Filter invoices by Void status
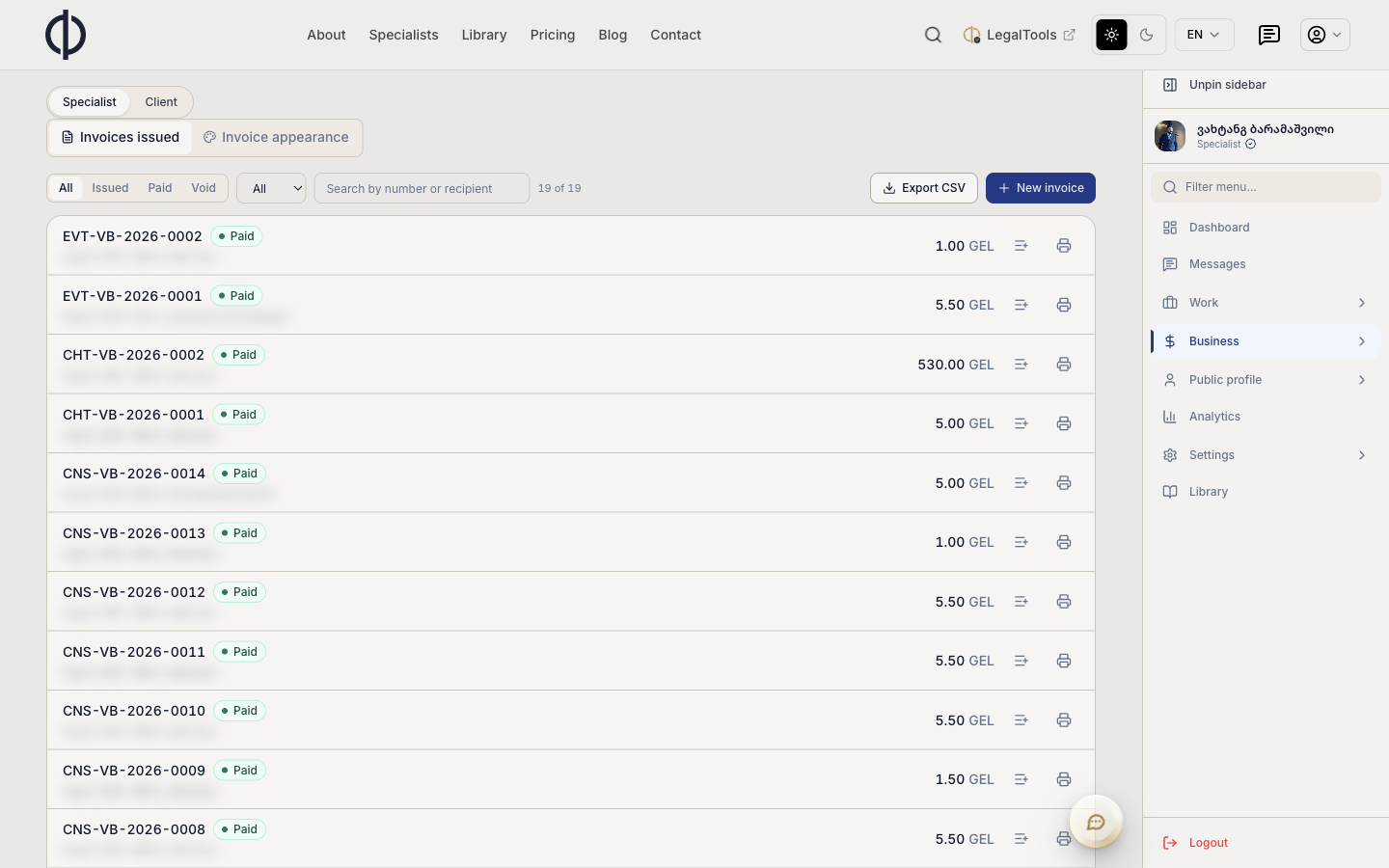1389x868 pixels. [204, 188]
